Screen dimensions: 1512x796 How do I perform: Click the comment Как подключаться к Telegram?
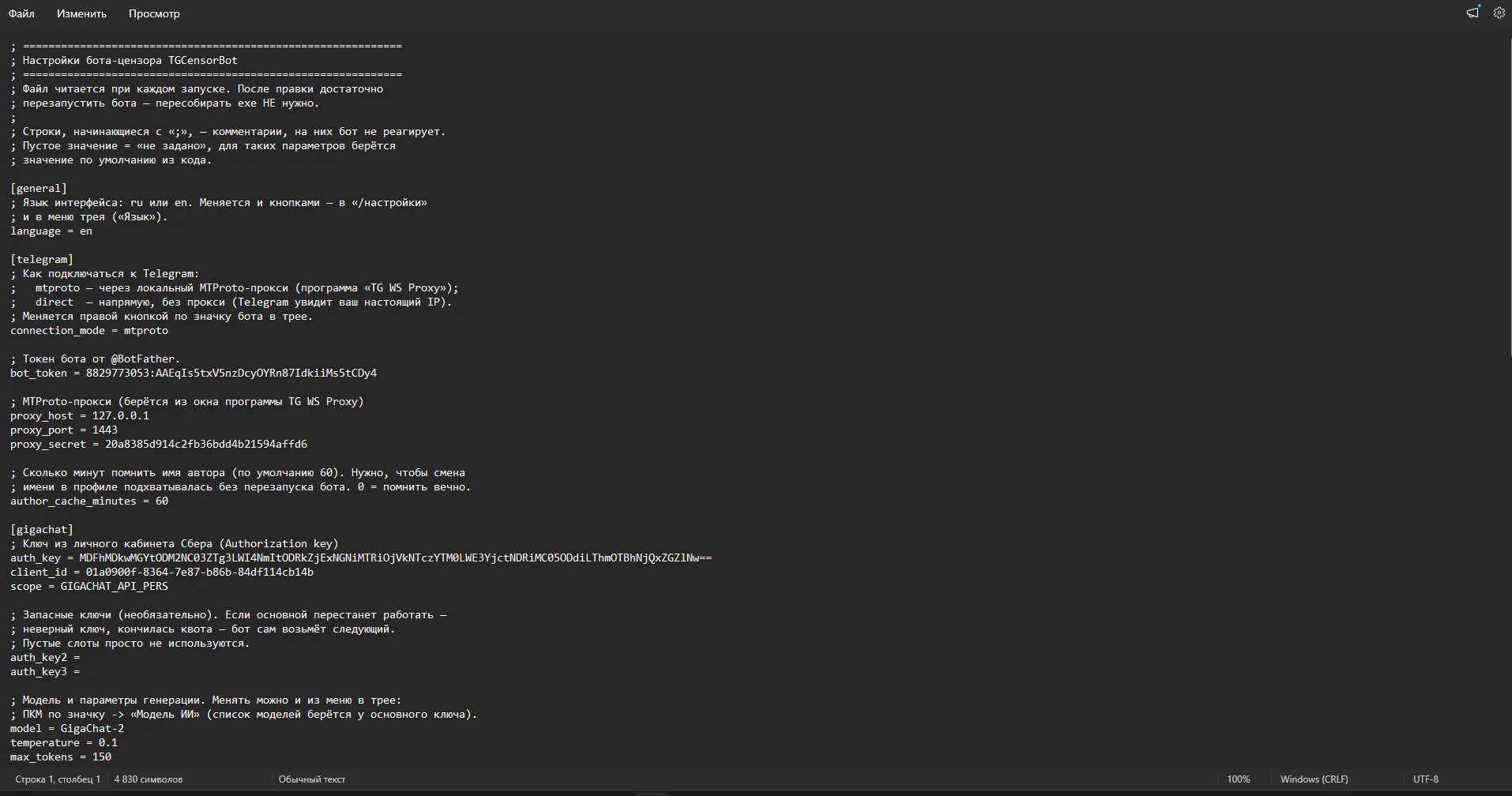(x=105, y=273)
